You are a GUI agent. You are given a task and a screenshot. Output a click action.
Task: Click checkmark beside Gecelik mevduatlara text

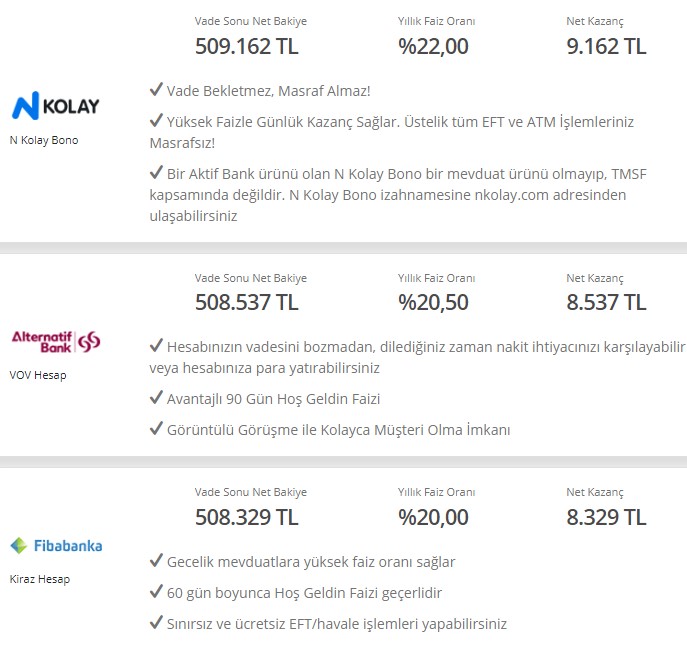(x=156, y=560)
